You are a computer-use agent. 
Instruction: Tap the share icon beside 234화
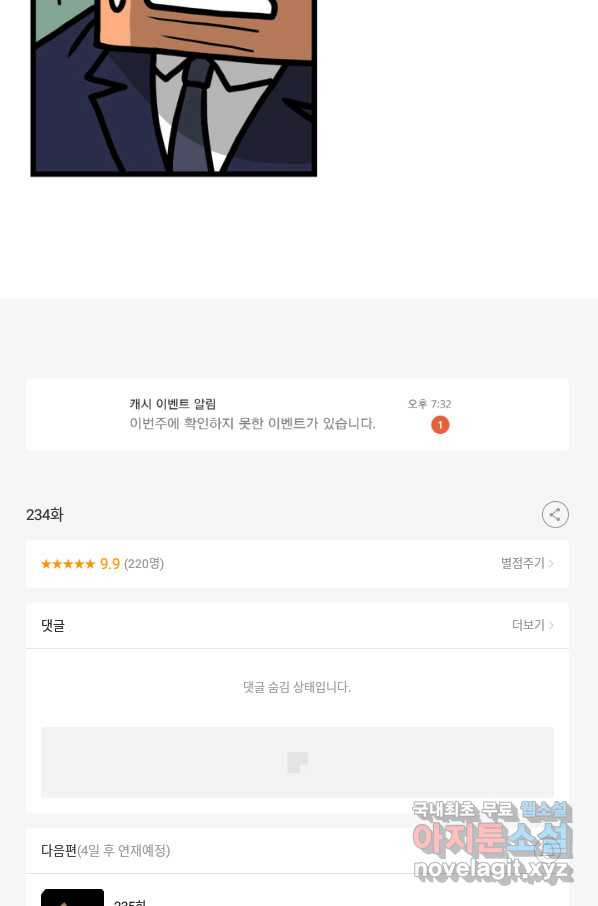click(x=555, y=514)
